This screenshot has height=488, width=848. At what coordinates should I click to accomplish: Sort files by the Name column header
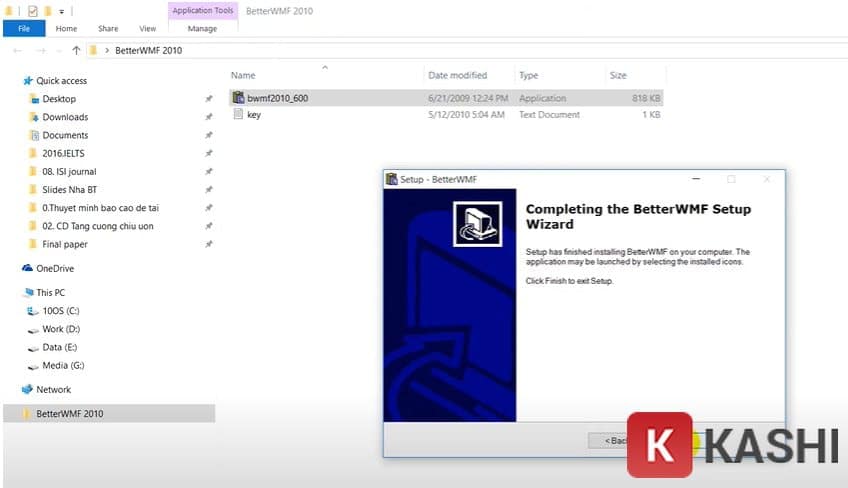(243, 76)
